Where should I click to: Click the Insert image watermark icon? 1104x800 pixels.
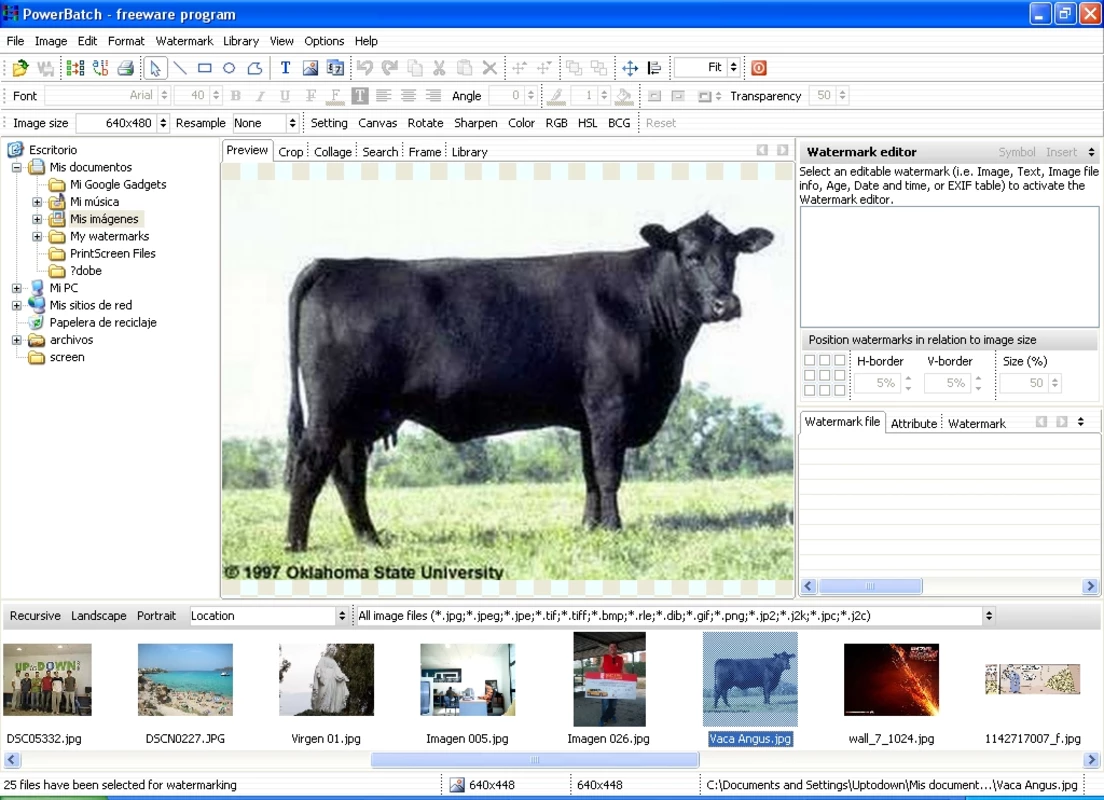(310, 68)
